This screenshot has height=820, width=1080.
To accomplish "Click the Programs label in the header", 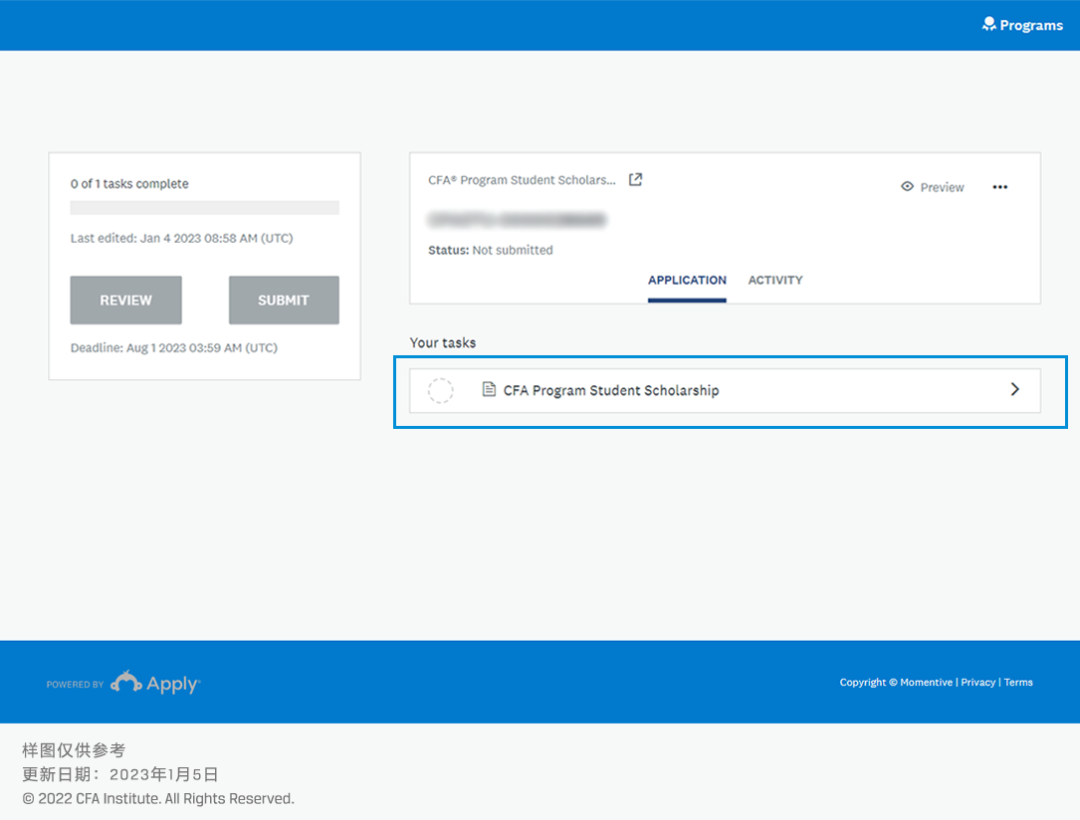I will pyautogui.click(x=1031, y=25).
